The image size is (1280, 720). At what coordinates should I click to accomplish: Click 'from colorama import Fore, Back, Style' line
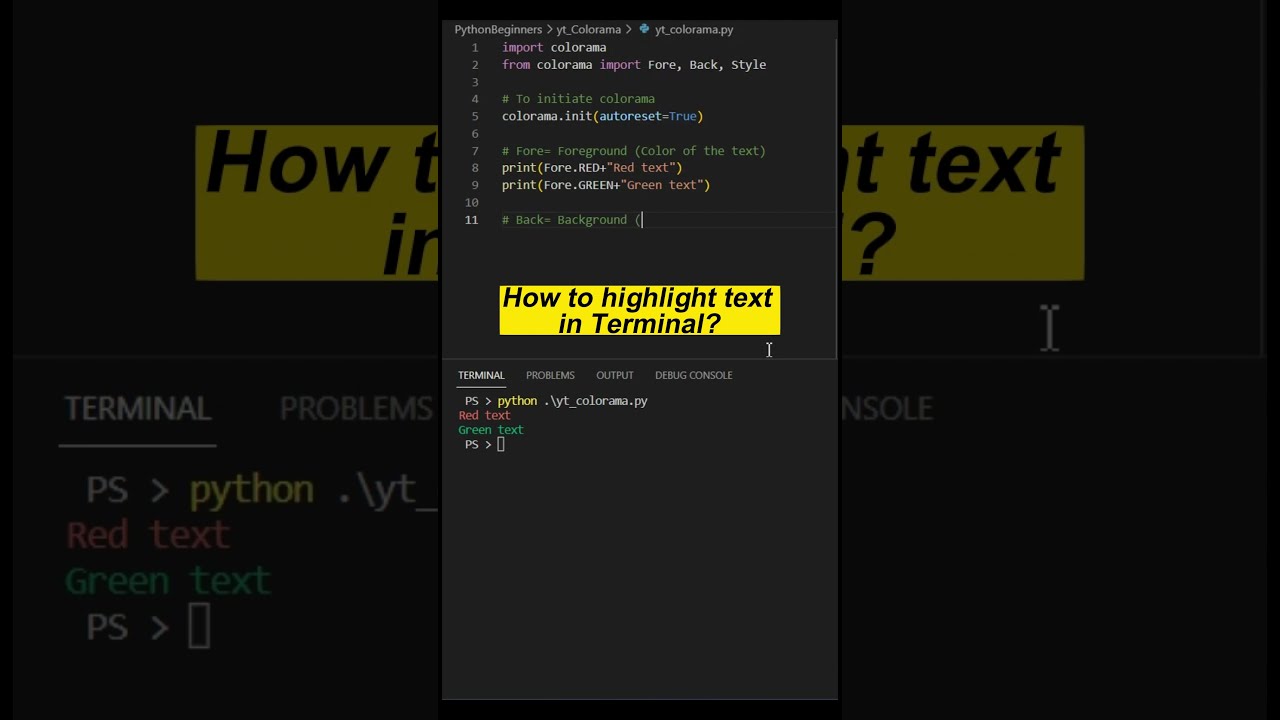pos(634,65)
